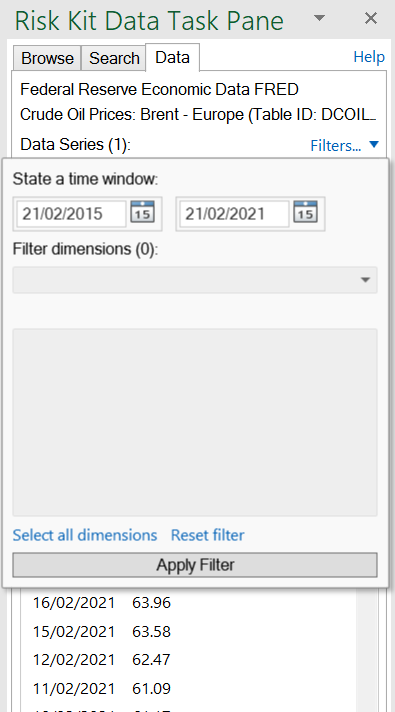Viewport: 395px width, 712px height.
Task: Switch to the Browse tab
Action: pos(47,58)
